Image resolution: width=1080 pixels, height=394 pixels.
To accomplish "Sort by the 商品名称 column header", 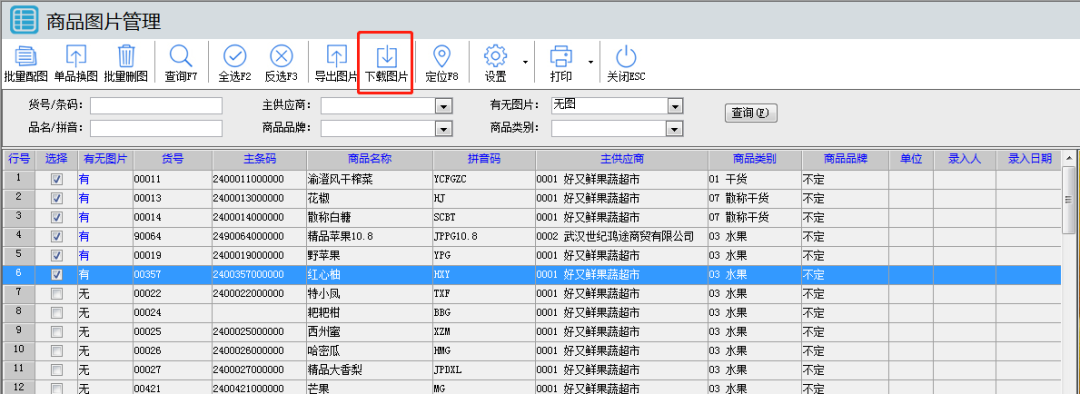I will [370, 159].
